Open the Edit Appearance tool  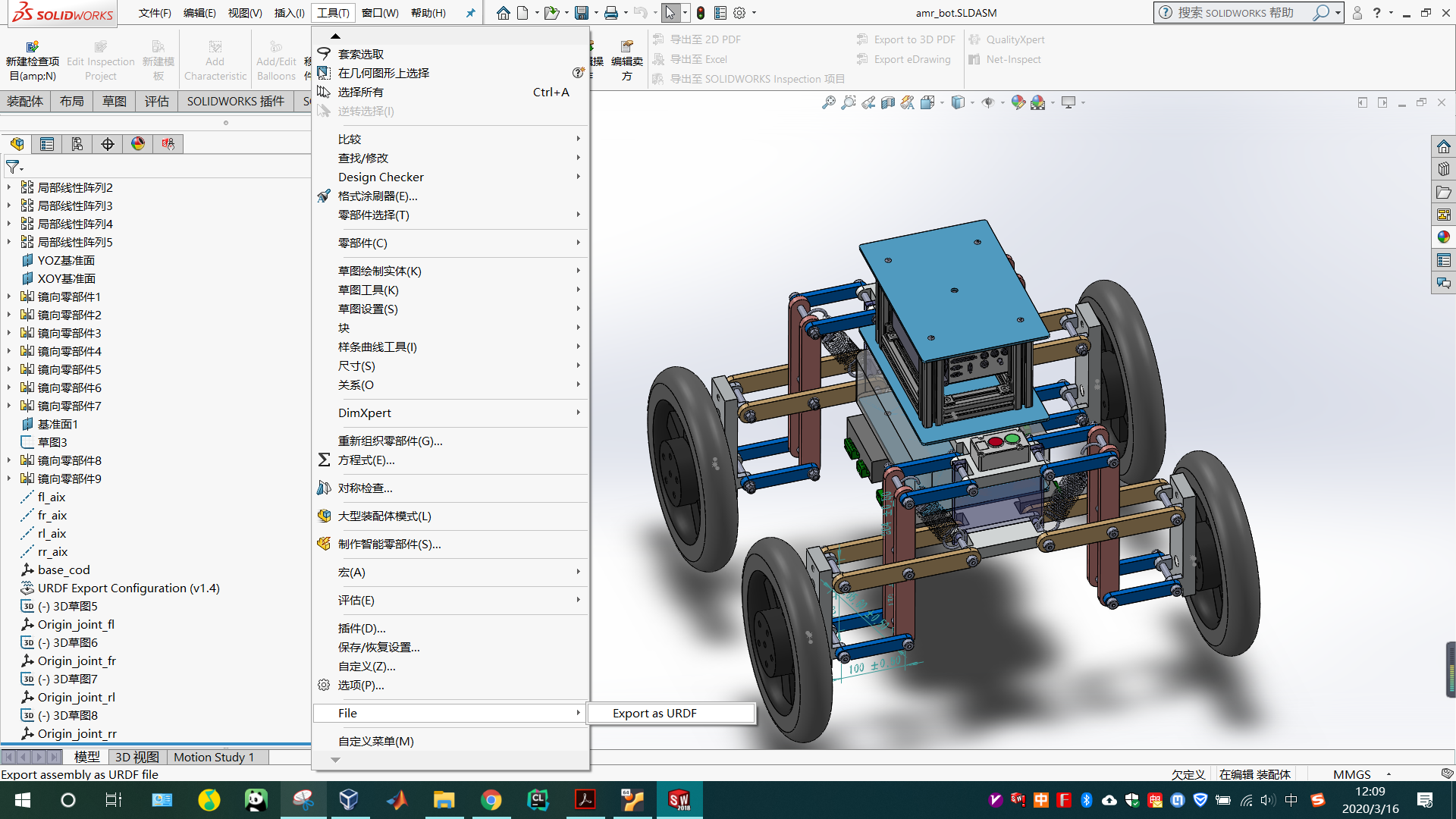coord(1018,102)
